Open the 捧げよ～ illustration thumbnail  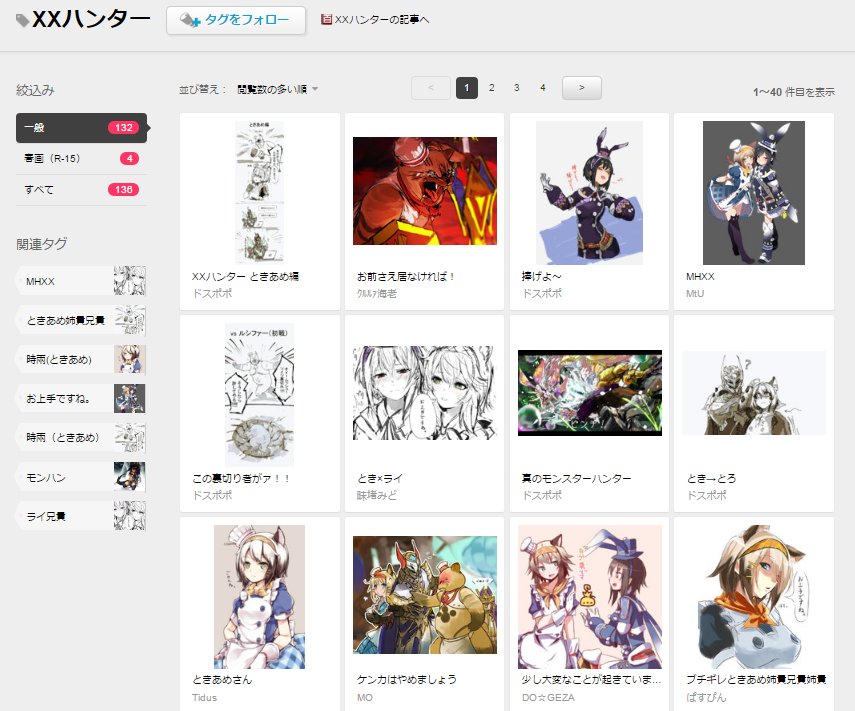click(x=589, y=192)
